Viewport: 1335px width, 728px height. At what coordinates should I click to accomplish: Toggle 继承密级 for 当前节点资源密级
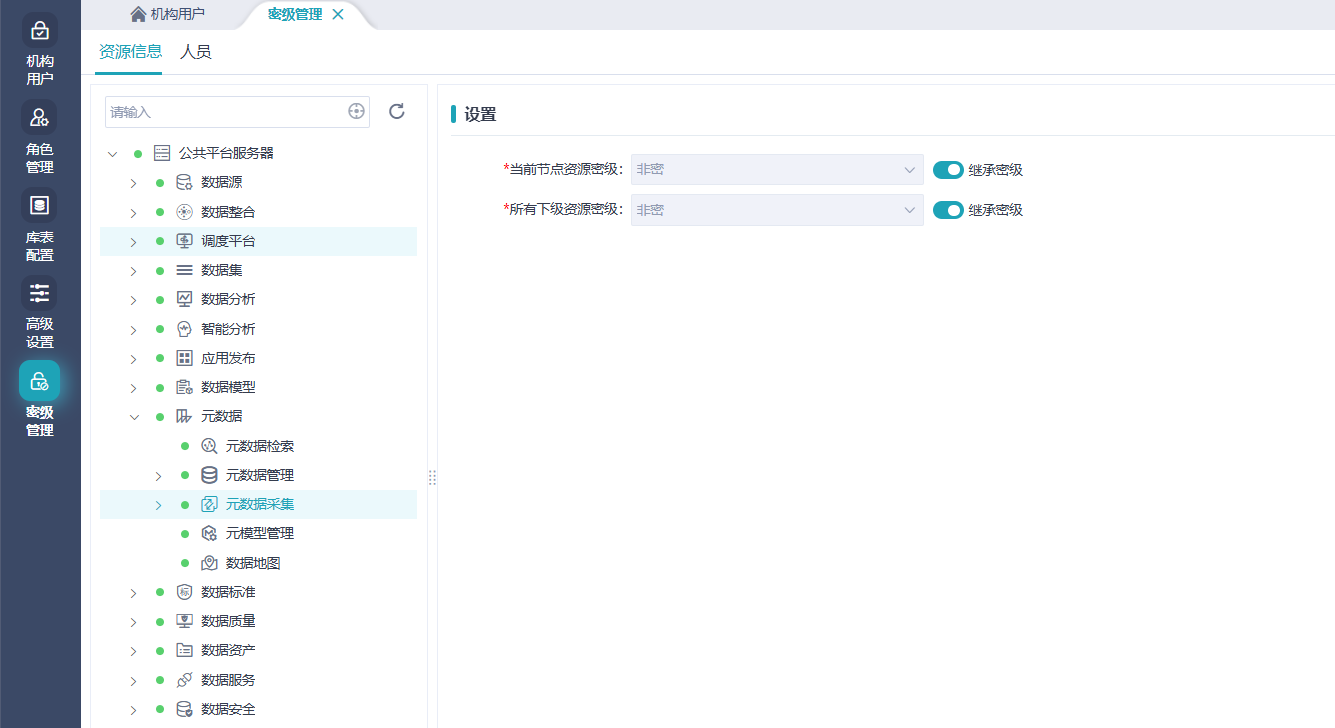pos(947,170)
